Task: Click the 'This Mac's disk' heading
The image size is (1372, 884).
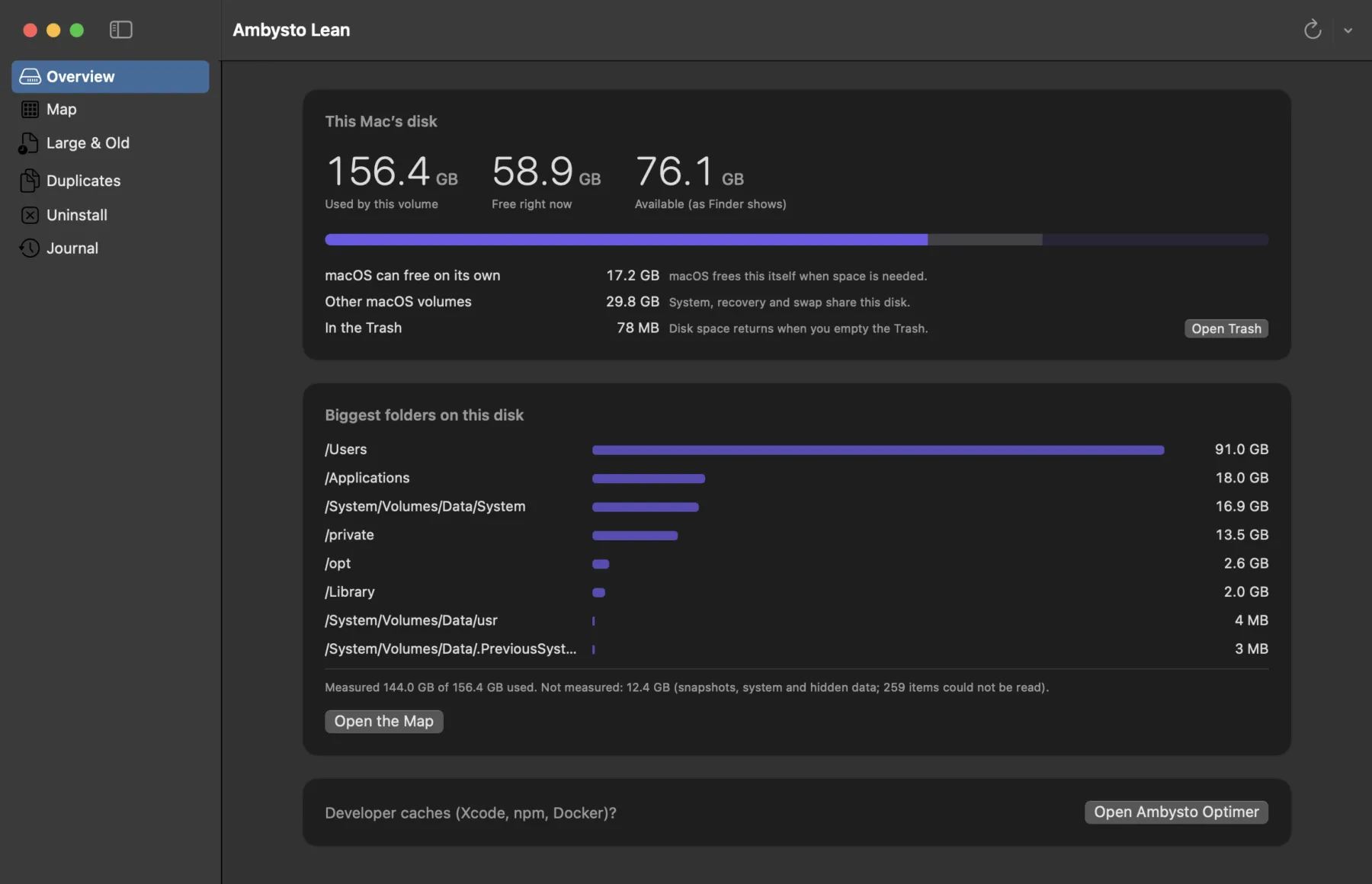Action: [x=381, y=121]
